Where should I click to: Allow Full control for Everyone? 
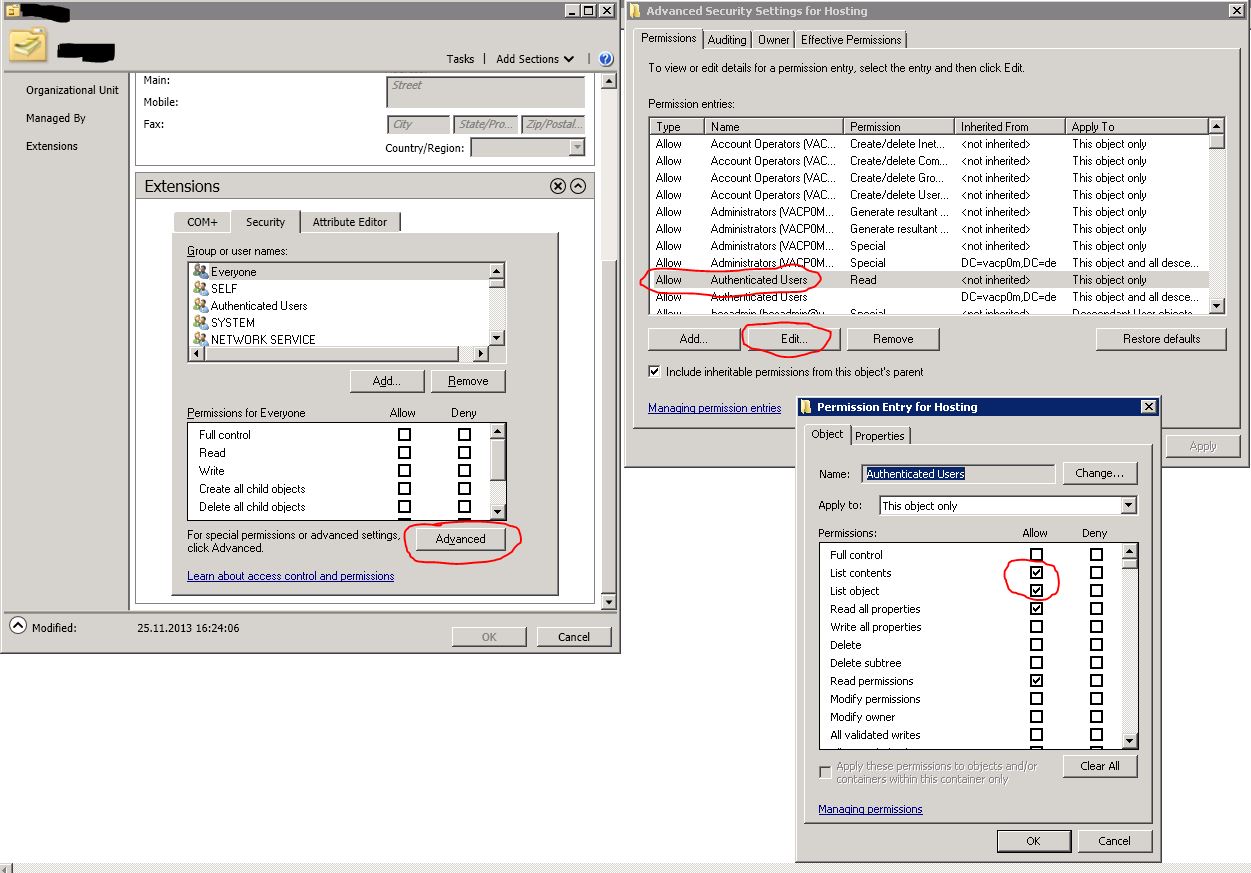(404, 434)
